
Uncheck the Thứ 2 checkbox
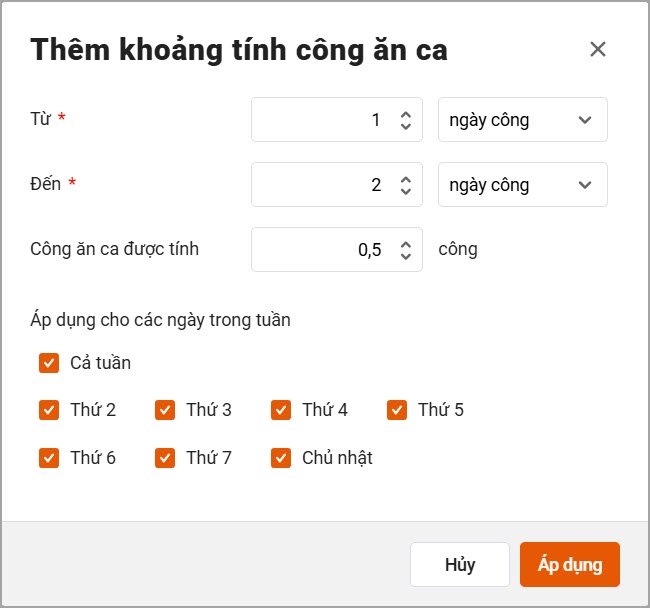(49, 410)
